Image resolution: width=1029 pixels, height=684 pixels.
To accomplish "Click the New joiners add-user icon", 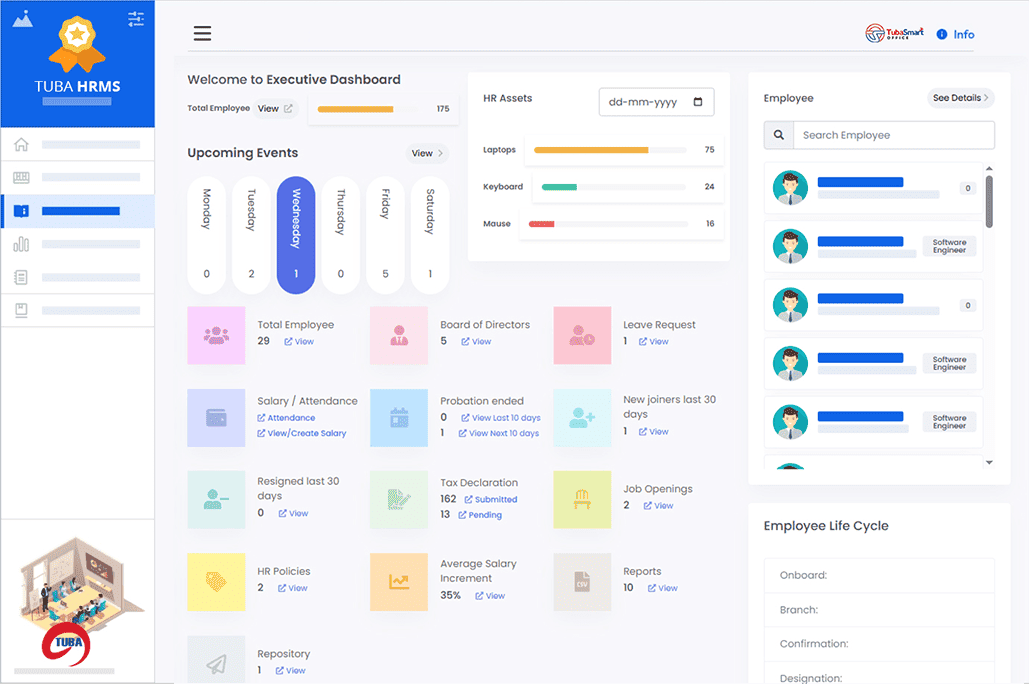I will click(582, 417).
